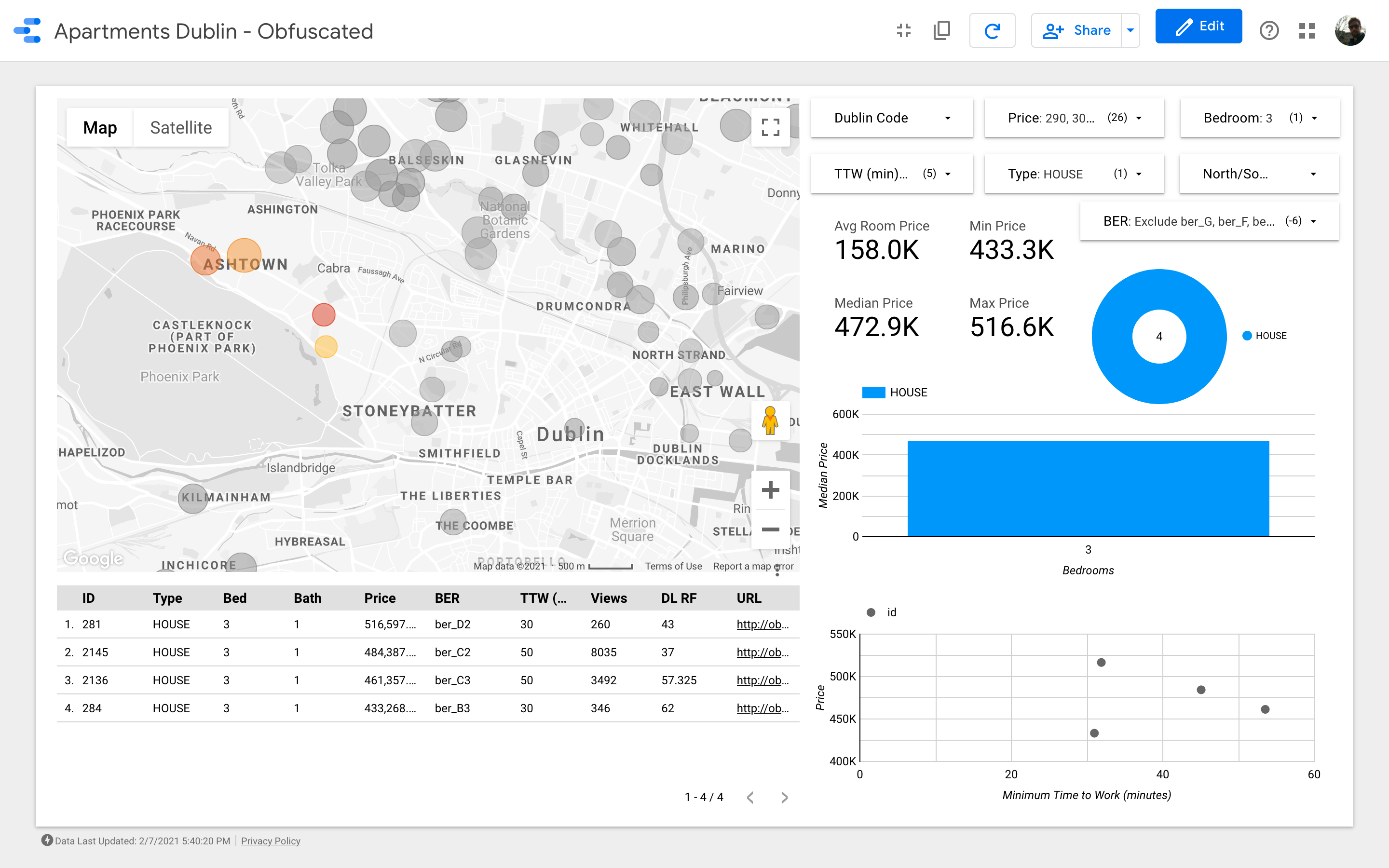Click Report a map error link
The height and width of the screenshot is (868, 1389).
point(753,566)
